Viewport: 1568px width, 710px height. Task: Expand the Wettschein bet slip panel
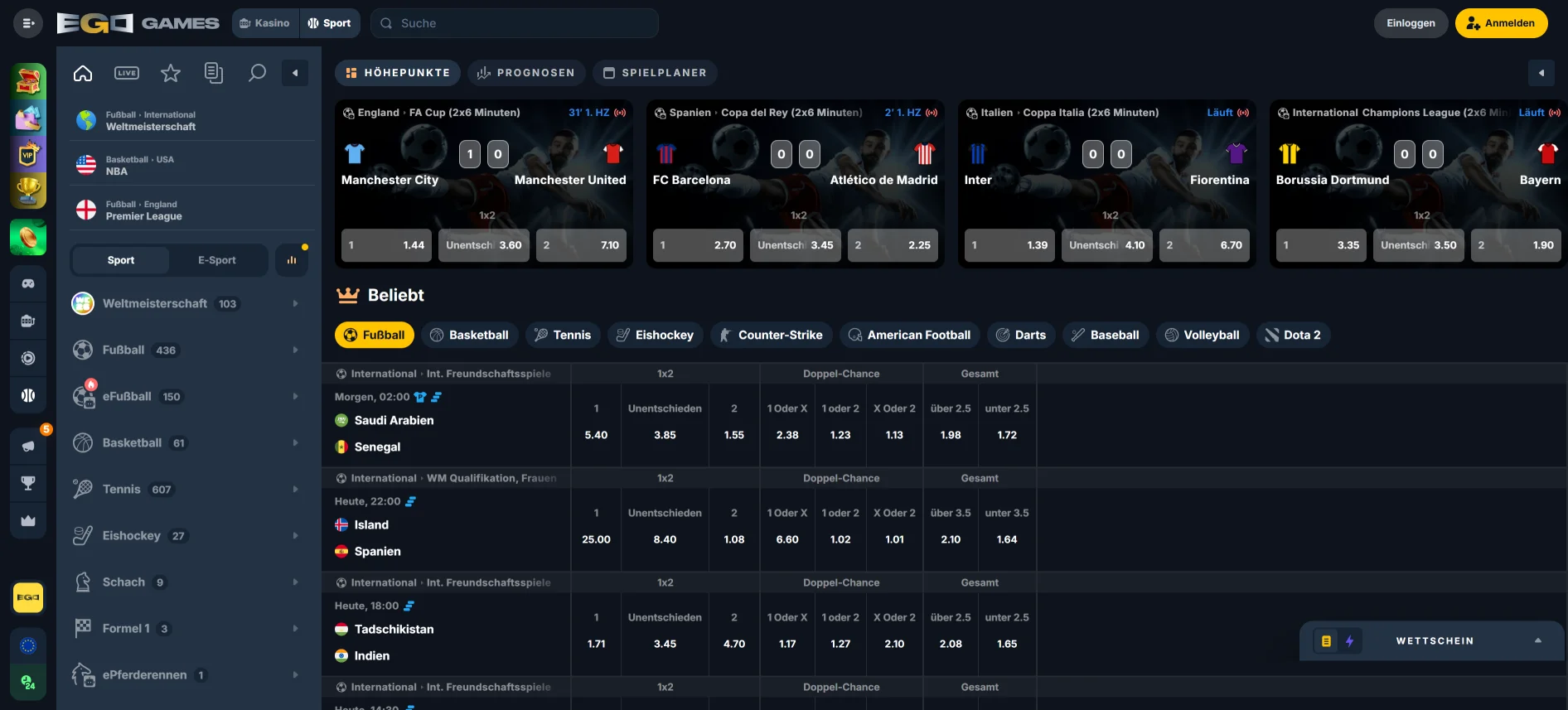click(1537, 641)
